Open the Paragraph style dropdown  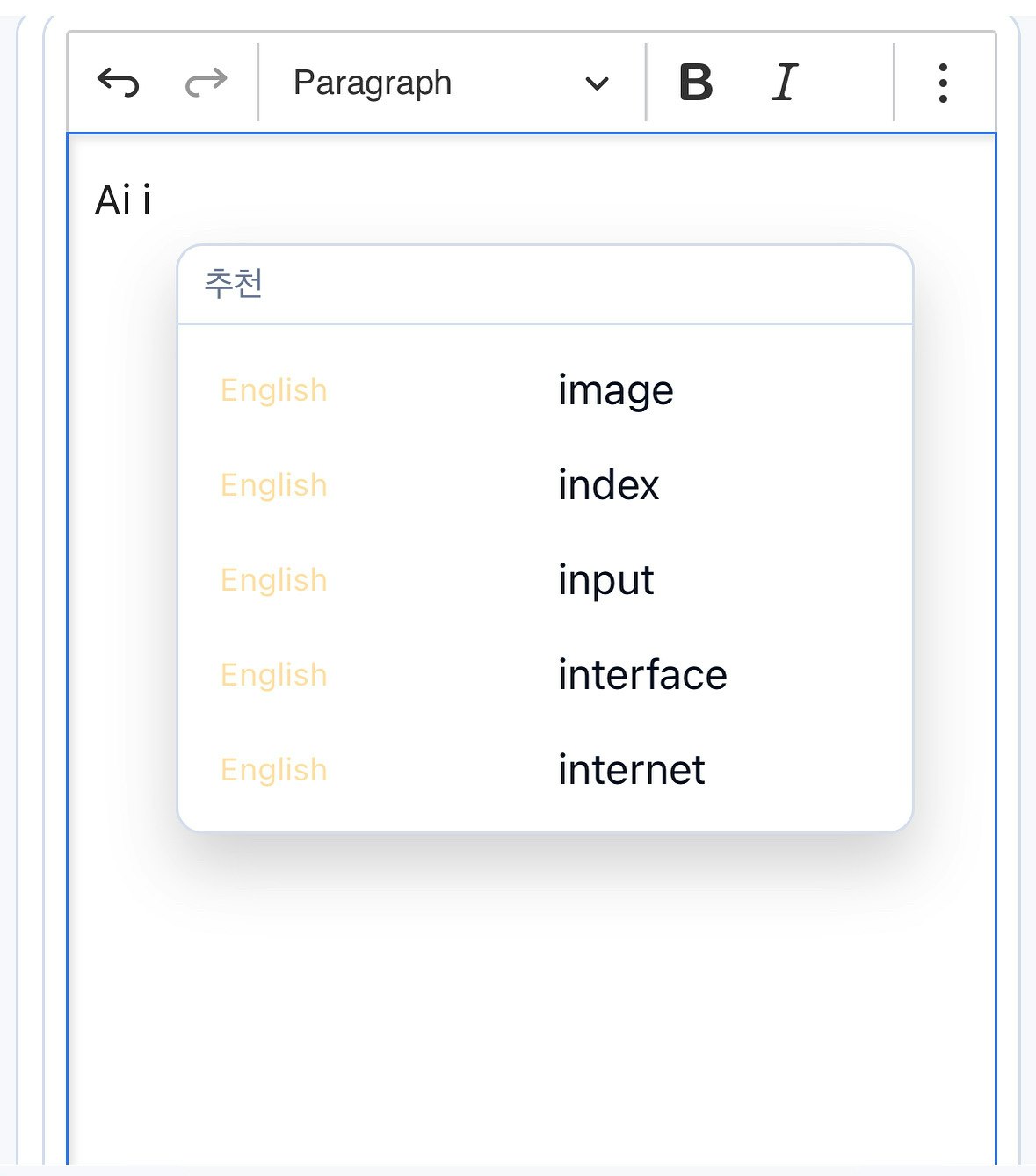coord(373,83)
